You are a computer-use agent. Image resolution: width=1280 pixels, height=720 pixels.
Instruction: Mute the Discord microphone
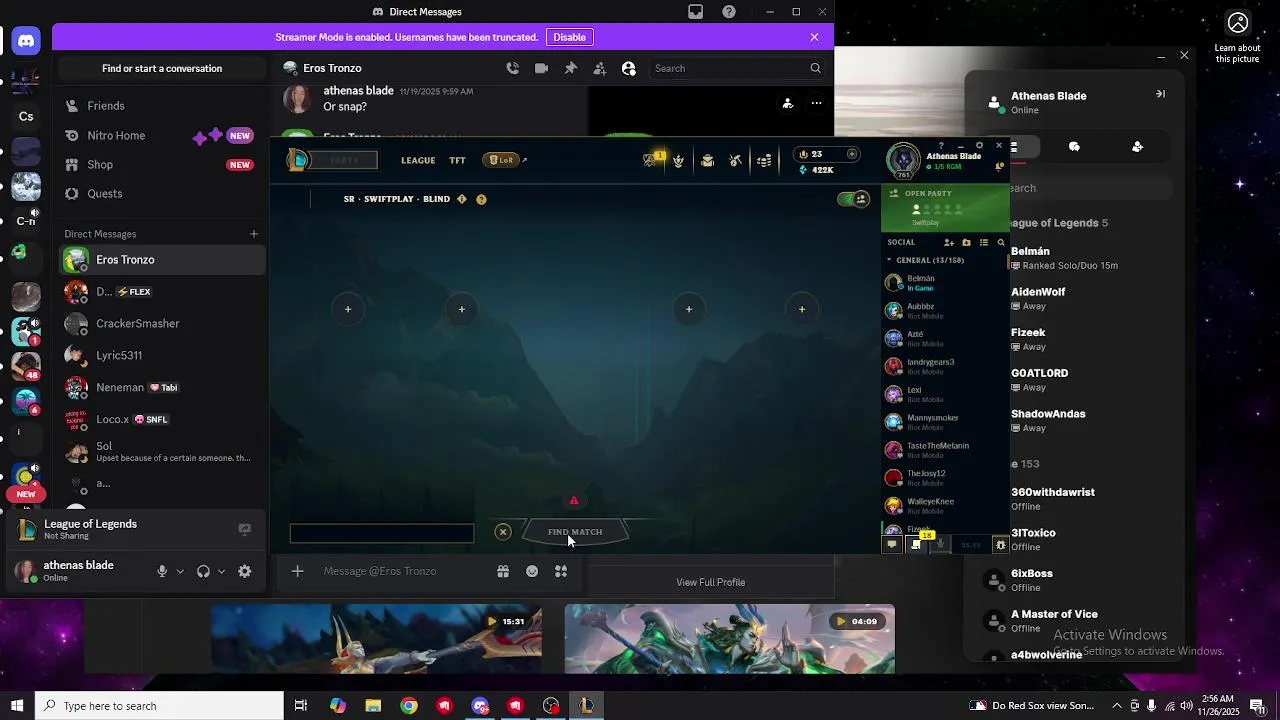162,571
